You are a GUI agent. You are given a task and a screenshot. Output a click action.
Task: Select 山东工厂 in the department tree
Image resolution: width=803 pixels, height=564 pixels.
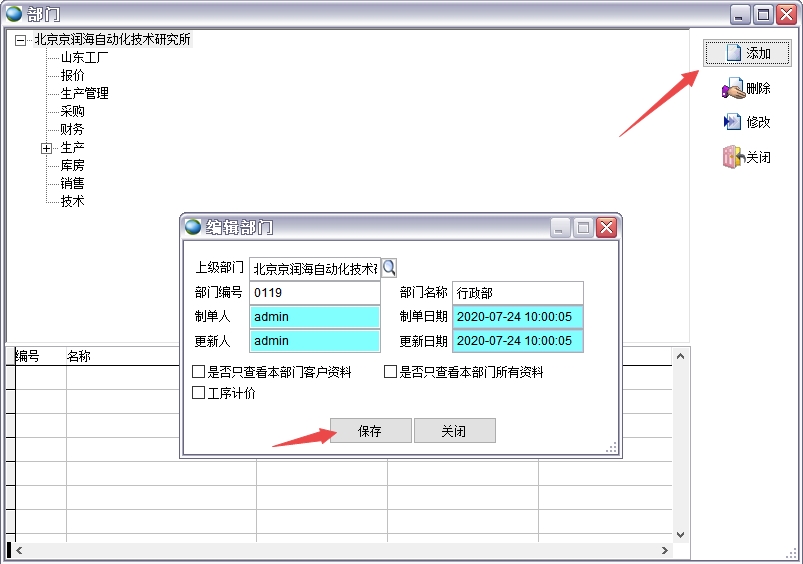84,57
